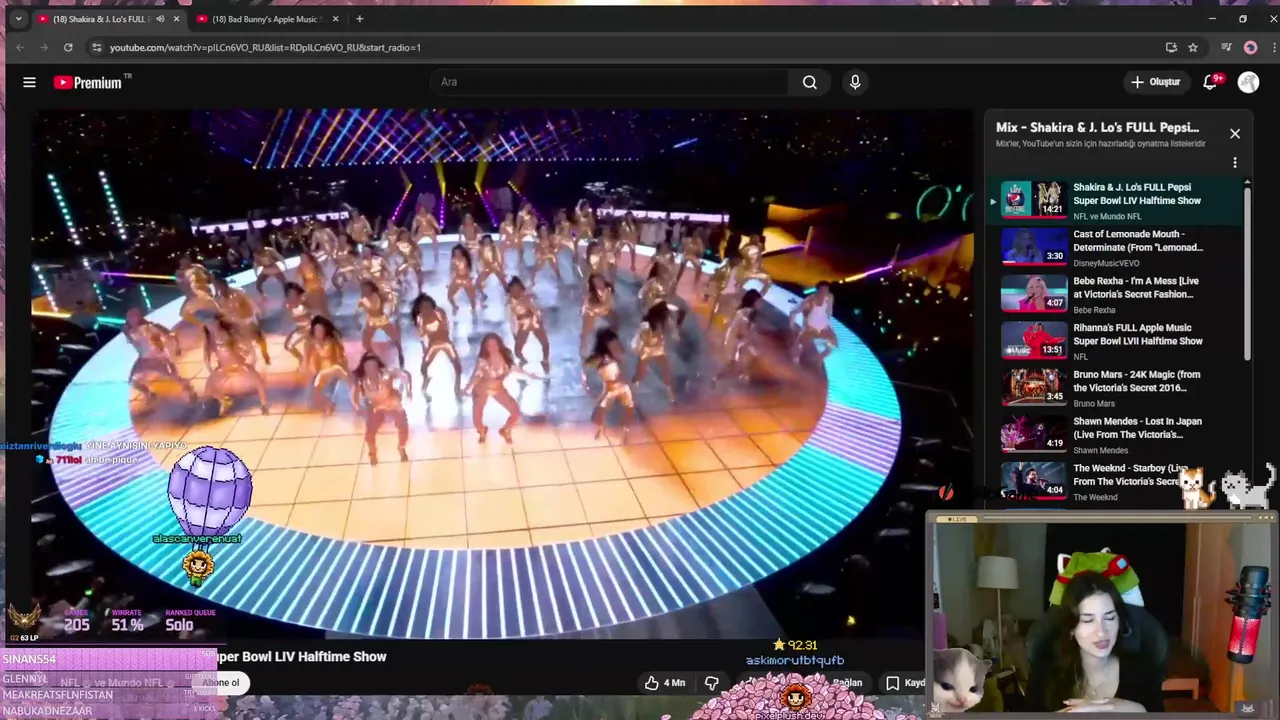Screen dimensions: 1280x720
Task: Open the Mix playlist three-dot options
Action: click(1235, 162)
